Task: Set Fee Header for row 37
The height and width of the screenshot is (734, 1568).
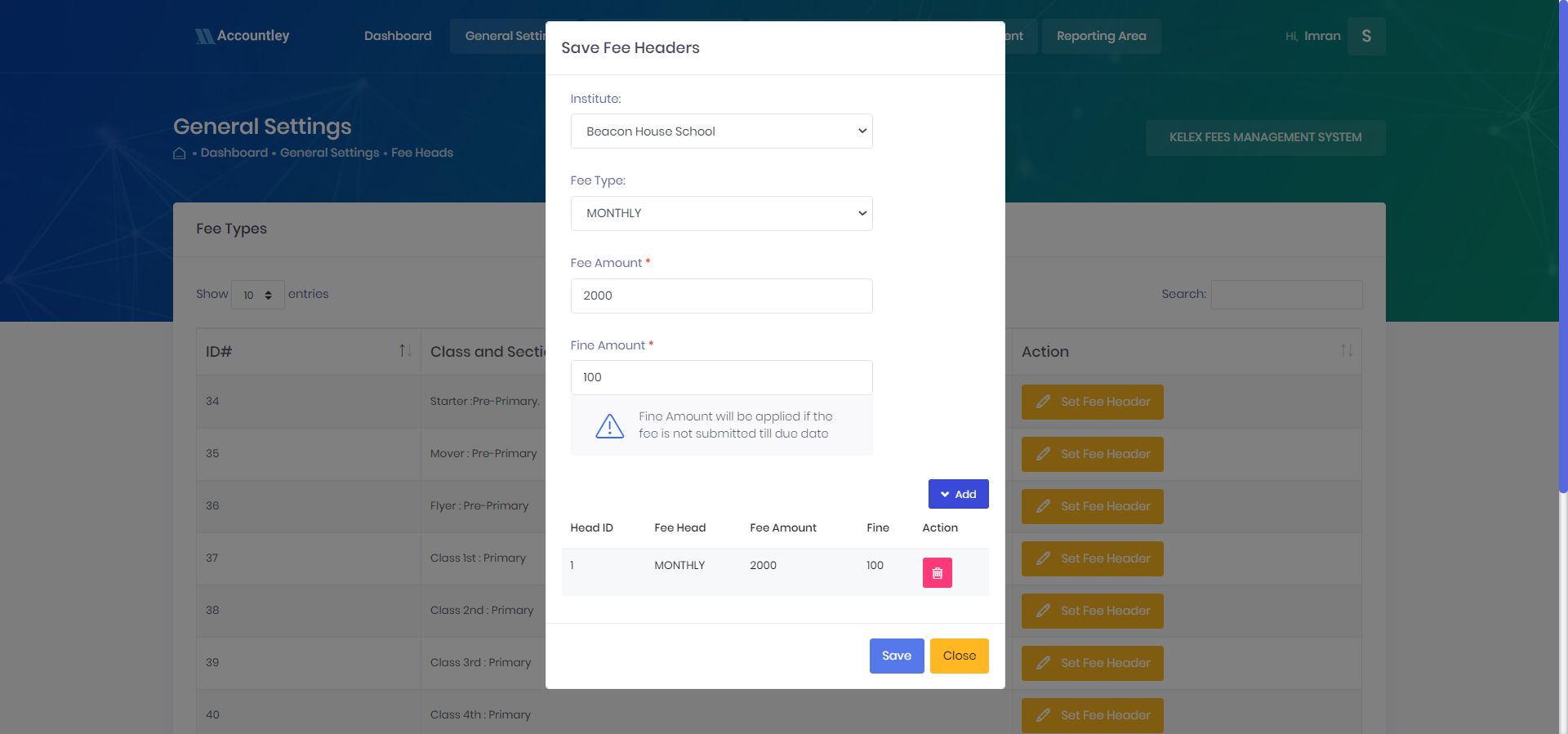Action: 1092,558
